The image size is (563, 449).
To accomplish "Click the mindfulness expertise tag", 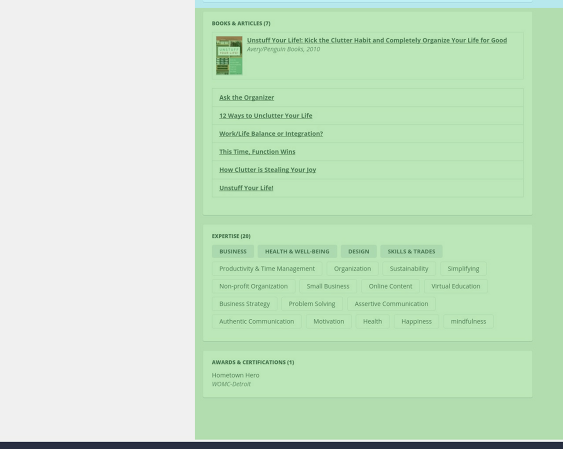I will [468, 321].
